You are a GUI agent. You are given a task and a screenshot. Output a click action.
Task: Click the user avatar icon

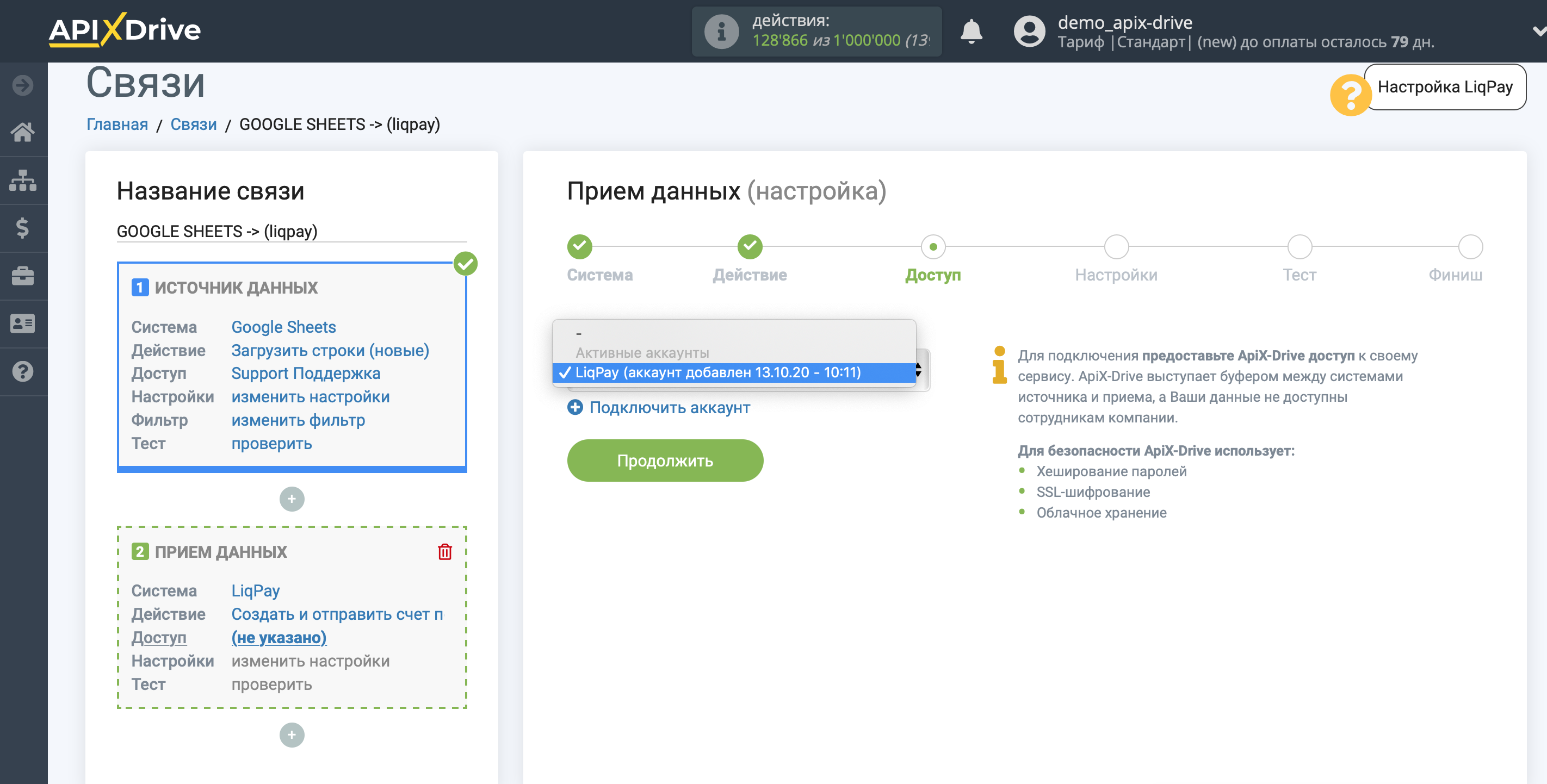click(x=1029, y=31)
